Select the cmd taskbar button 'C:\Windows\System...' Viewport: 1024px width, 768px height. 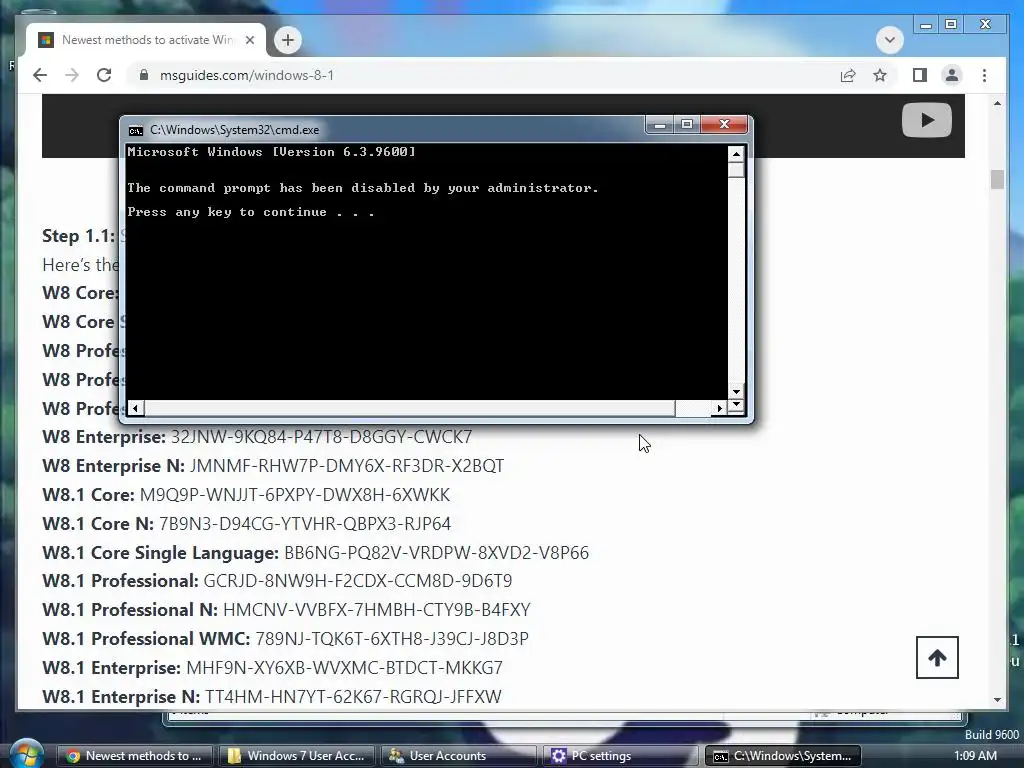[782, 756]
